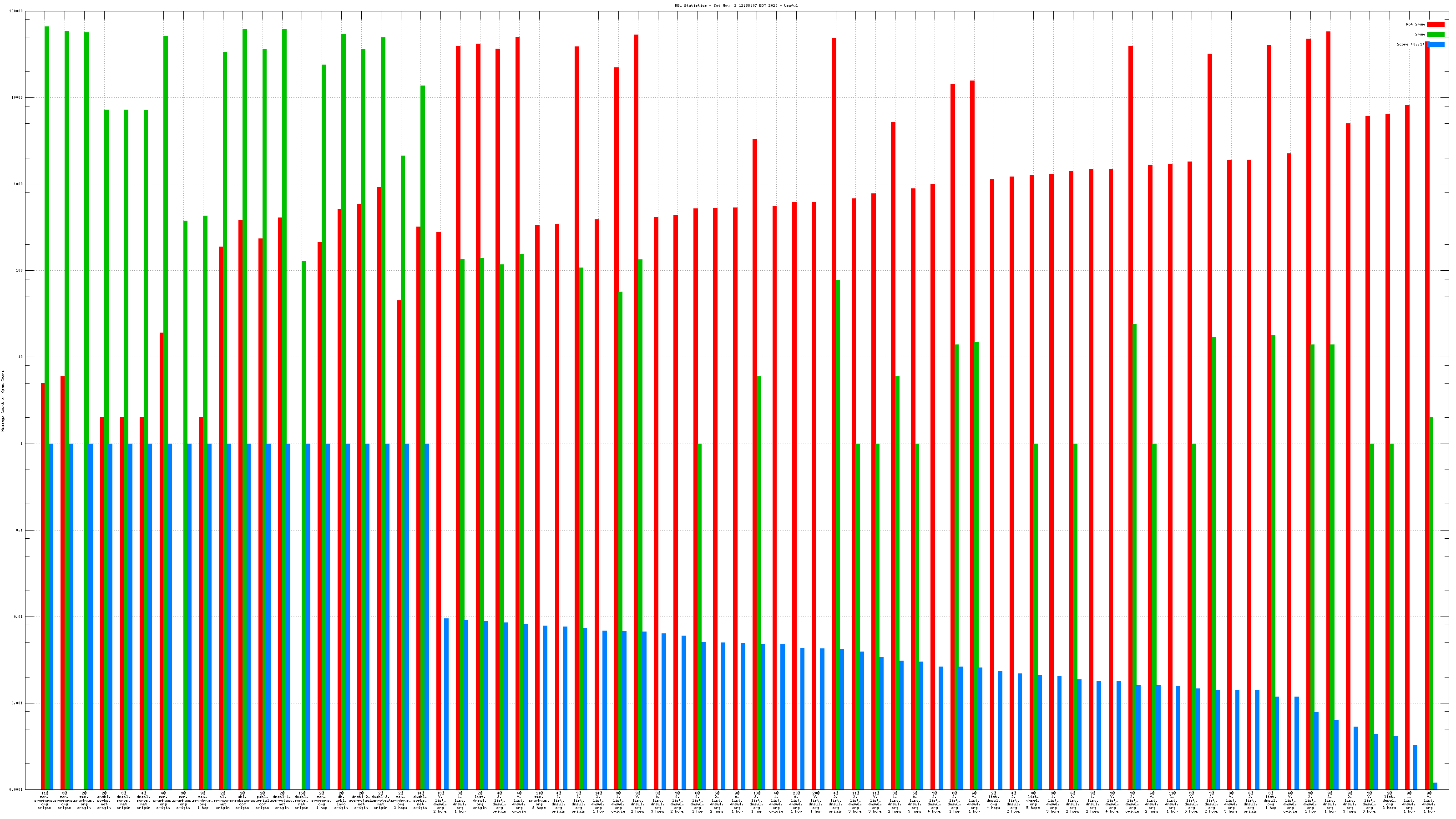Click the 0.0001 y-axis tick label

tap(16, 789)
